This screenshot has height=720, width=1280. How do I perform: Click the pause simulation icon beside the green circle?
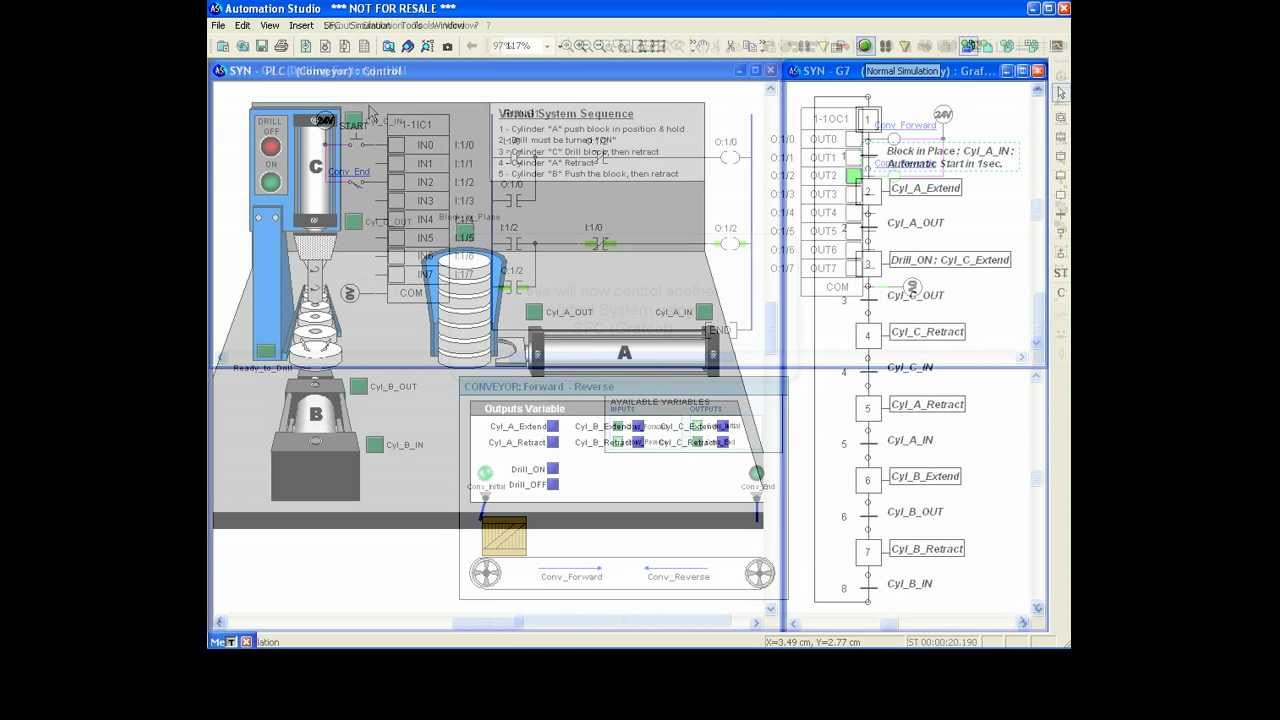885,46
